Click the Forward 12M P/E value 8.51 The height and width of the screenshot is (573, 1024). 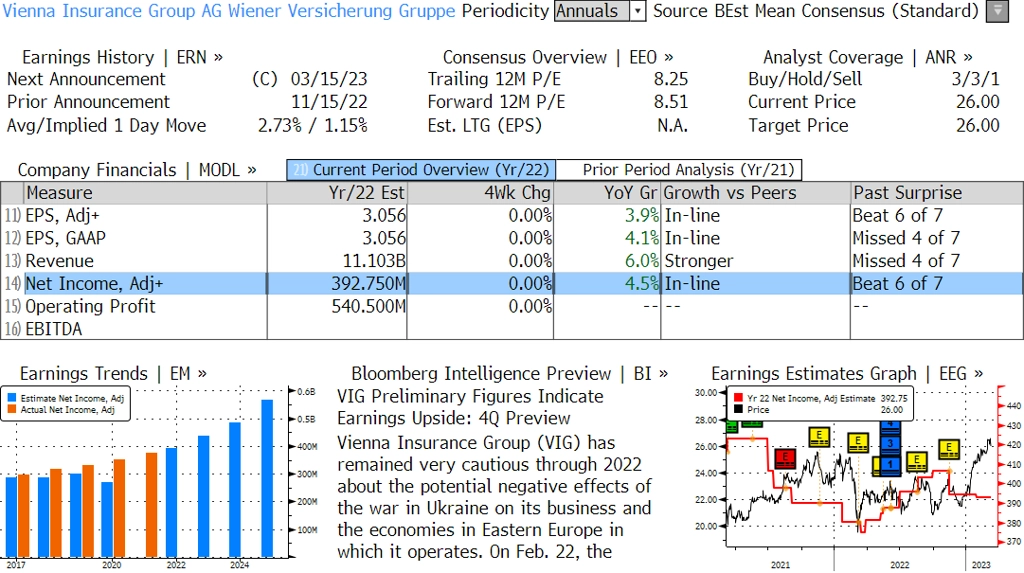671,102
